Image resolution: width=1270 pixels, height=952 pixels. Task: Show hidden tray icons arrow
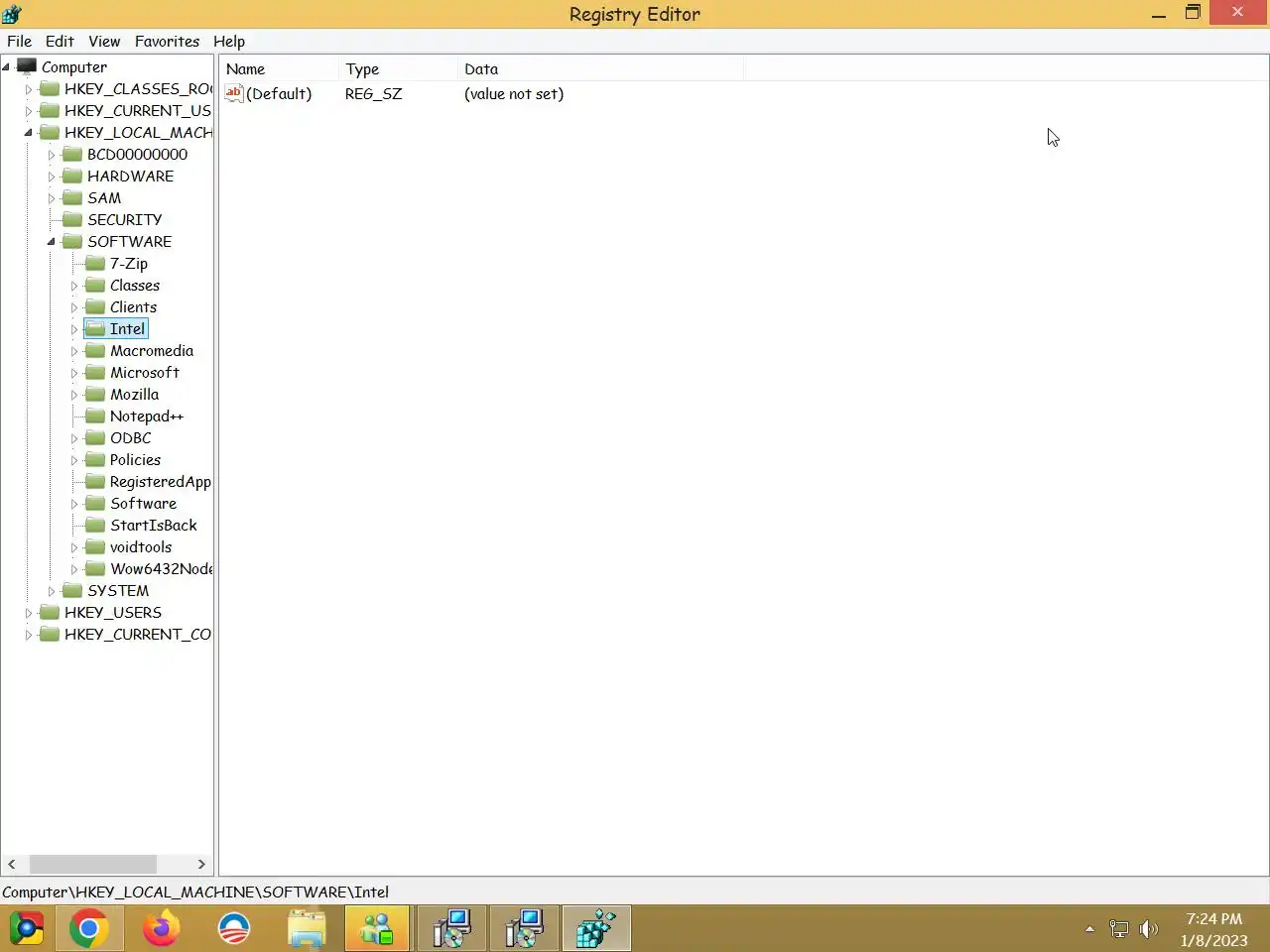(1089, 929)
